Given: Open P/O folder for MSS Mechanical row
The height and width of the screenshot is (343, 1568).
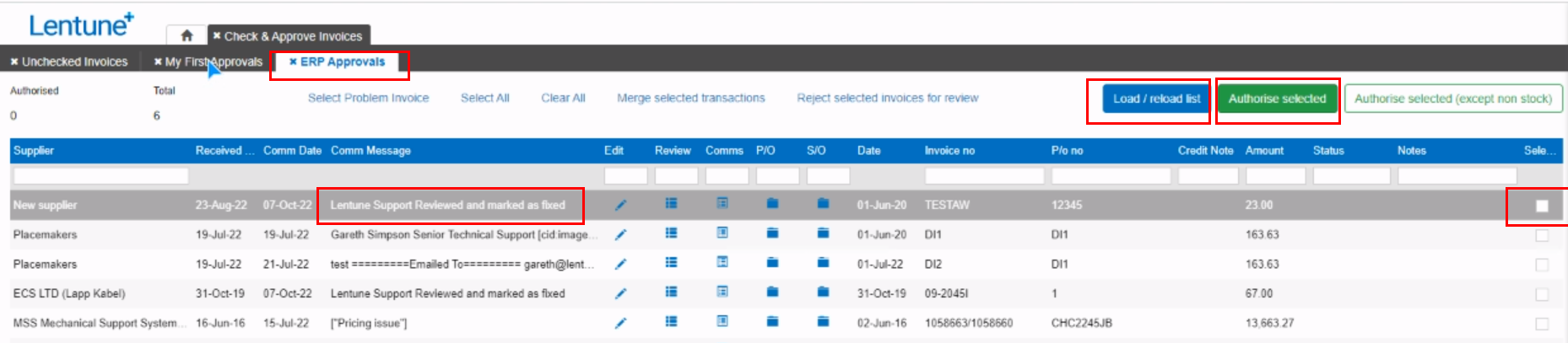Looking at the screenshot, I should [x=772, y=322].
